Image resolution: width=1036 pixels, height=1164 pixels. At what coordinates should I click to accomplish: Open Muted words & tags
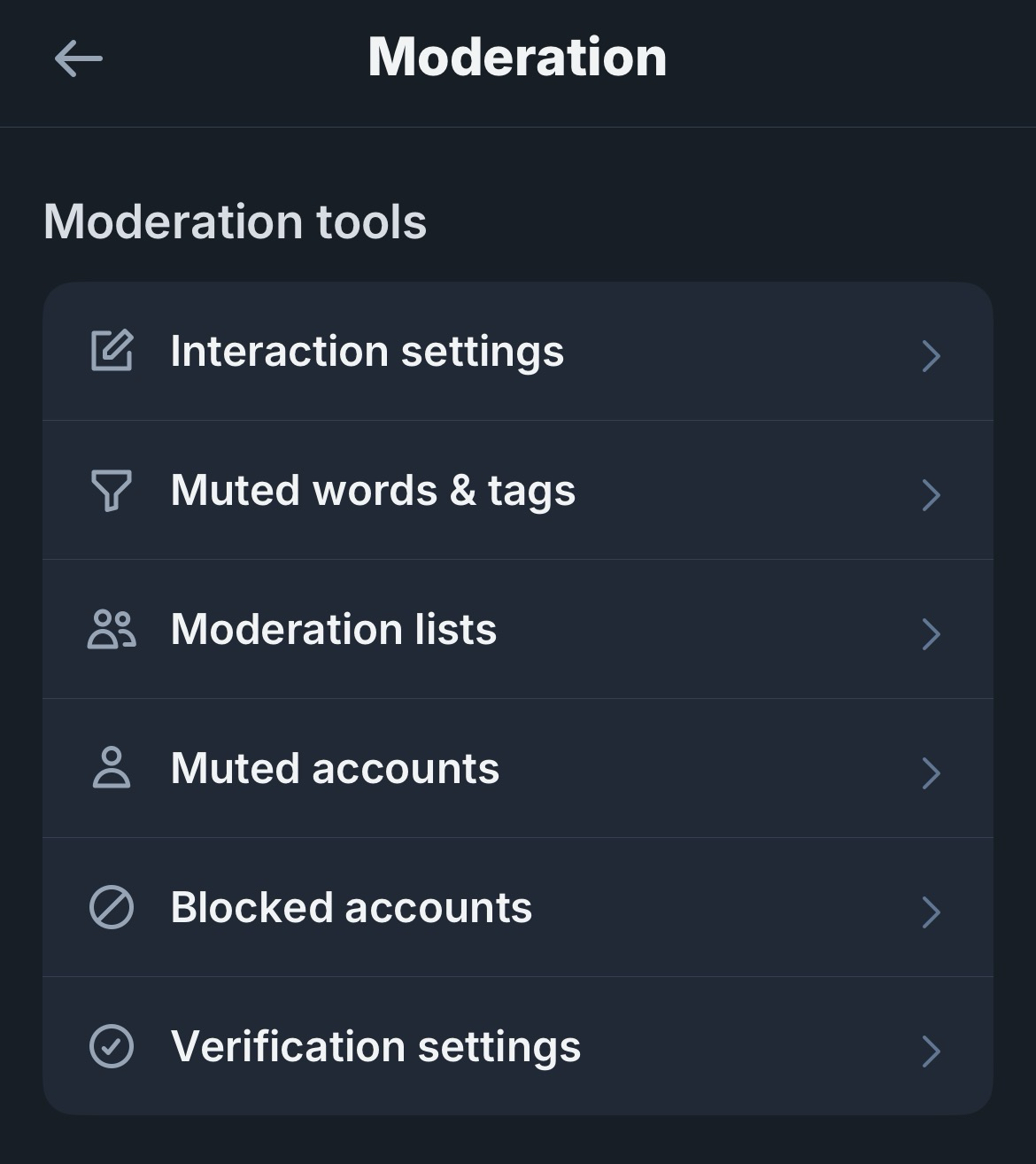[373, 490]
